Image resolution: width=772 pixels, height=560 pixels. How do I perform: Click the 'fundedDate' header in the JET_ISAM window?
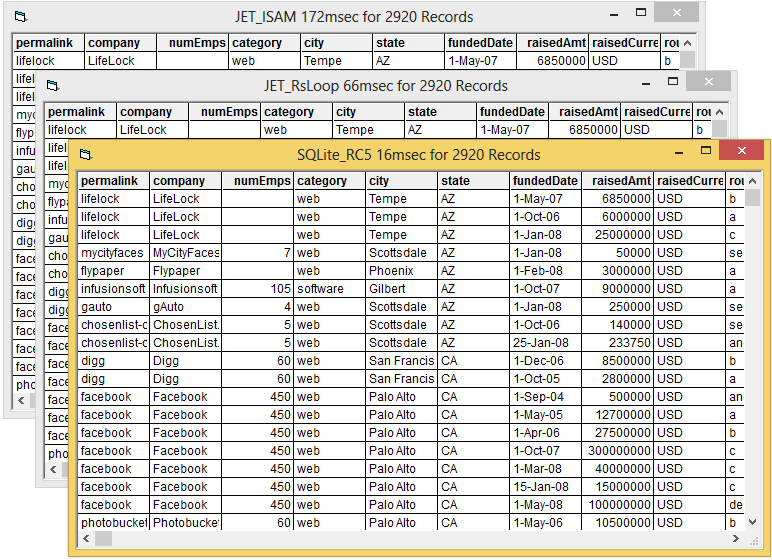point(481,43)
